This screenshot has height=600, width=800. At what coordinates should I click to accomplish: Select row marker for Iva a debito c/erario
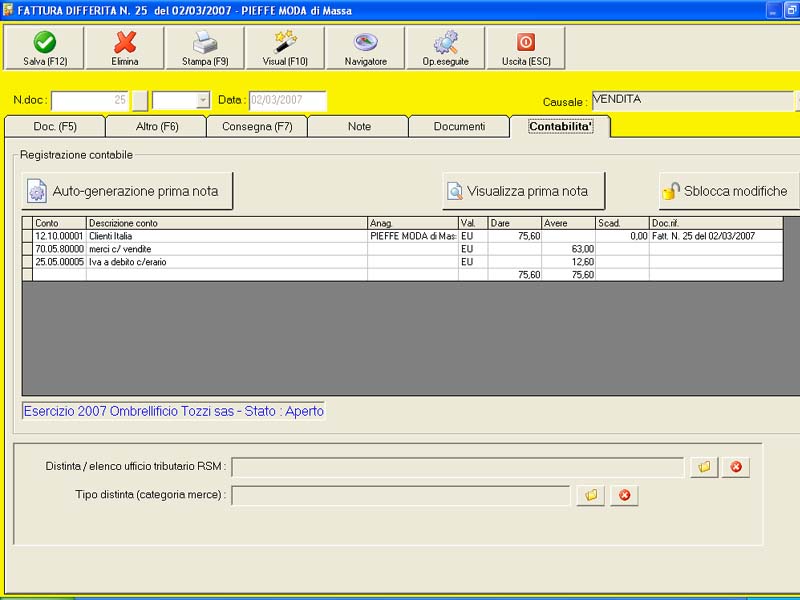point(28,262)
